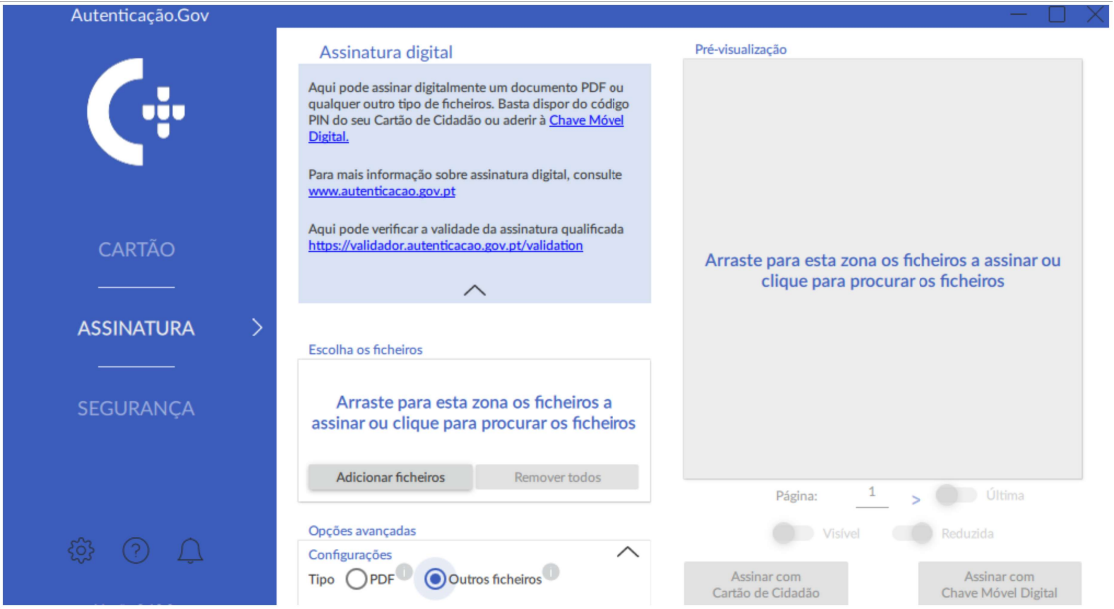The image size is (1114, 609).
Task: Open the Cartão menu section
Action: 136,250
